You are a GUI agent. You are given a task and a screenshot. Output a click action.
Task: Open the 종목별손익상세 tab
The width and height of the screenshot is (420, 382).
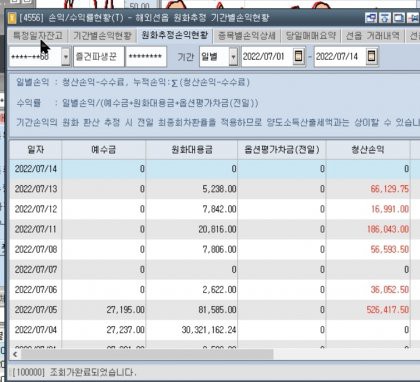click(247, 36)
